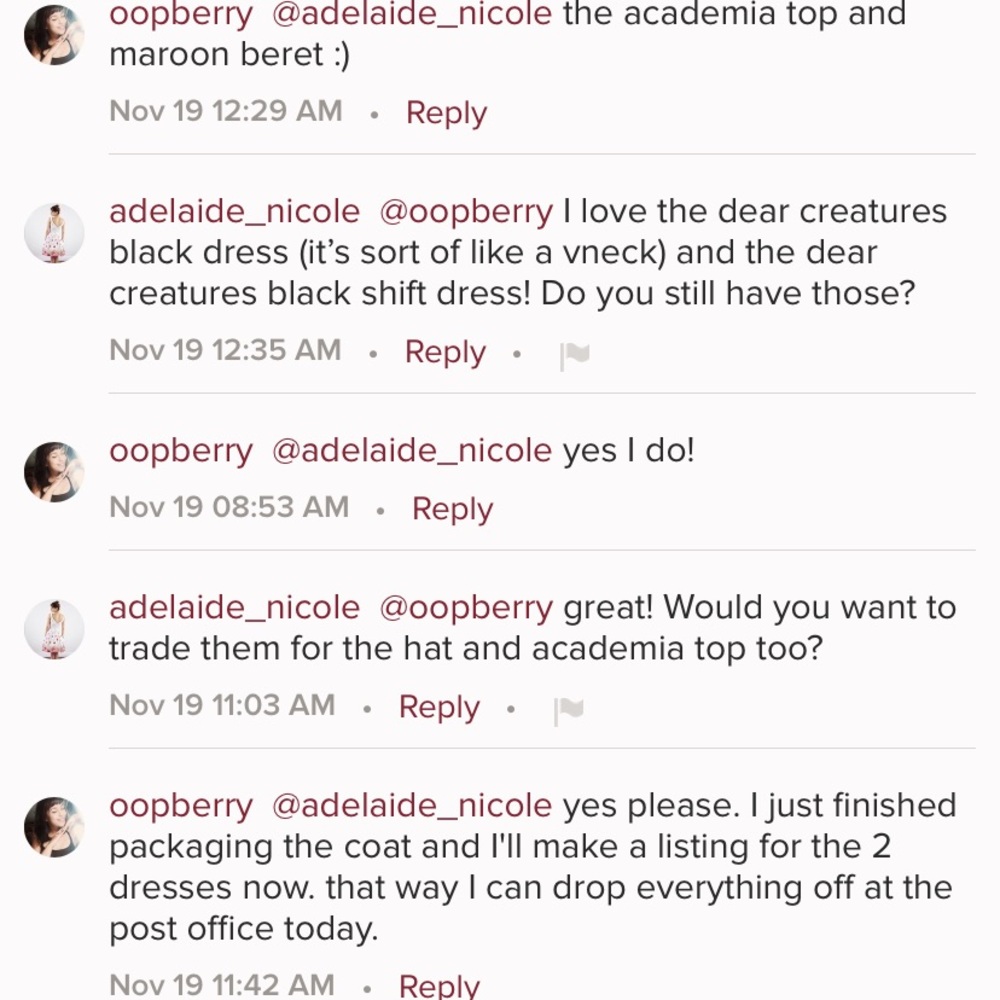Image resolution: width=1000 pixels, height=1000 pixels.
Task: Click the Nov 19 11:03 AM timestamp
Action: click(221, 705)
